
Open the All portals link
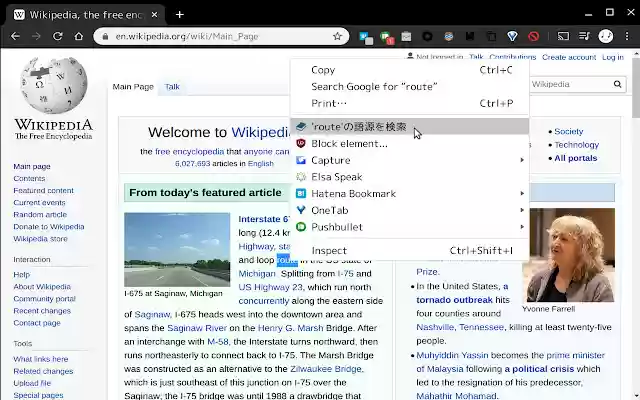click(576, 158)
